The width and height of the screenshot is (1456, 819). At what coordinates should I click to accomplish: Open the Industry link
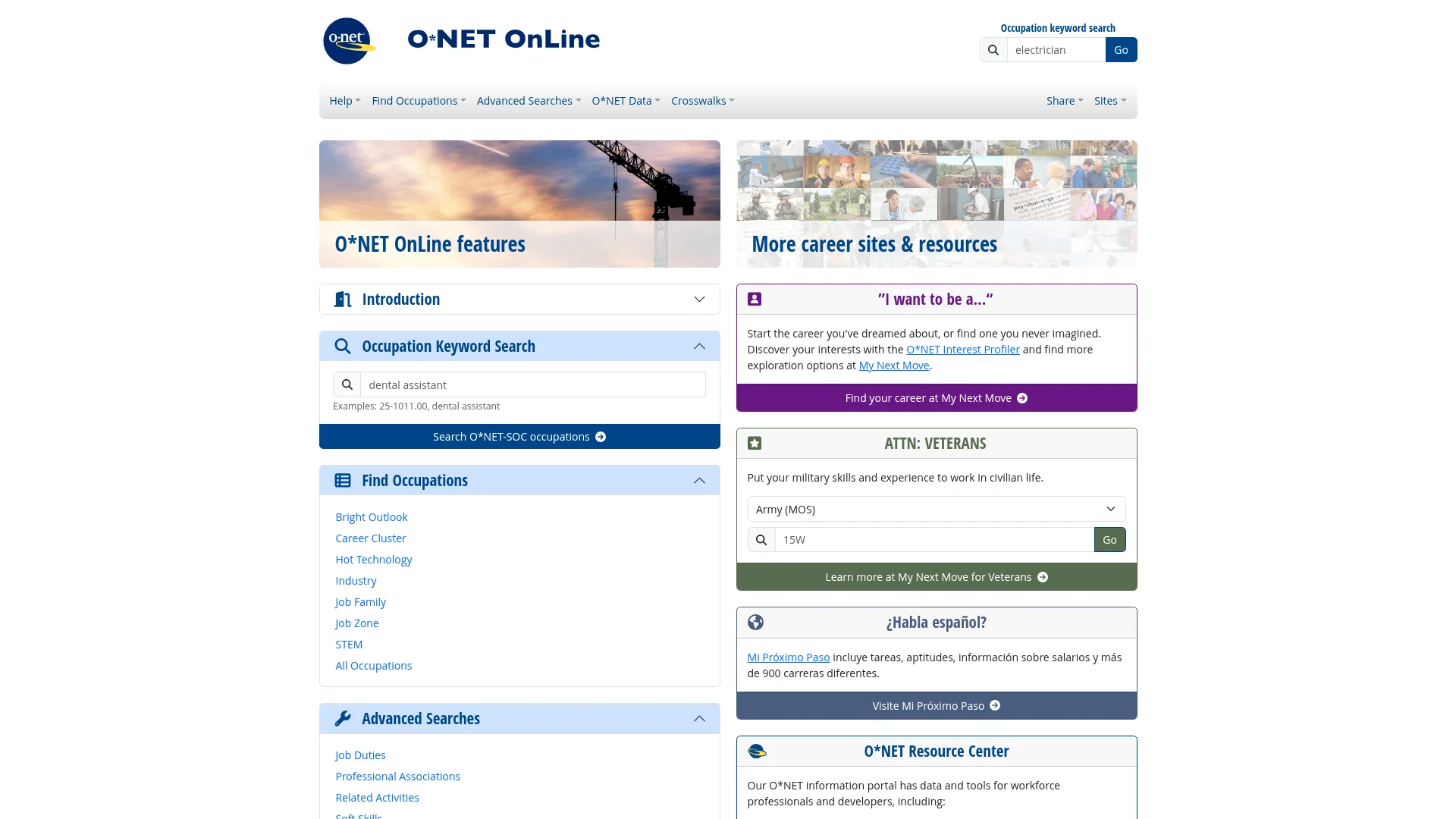(356, 581)
